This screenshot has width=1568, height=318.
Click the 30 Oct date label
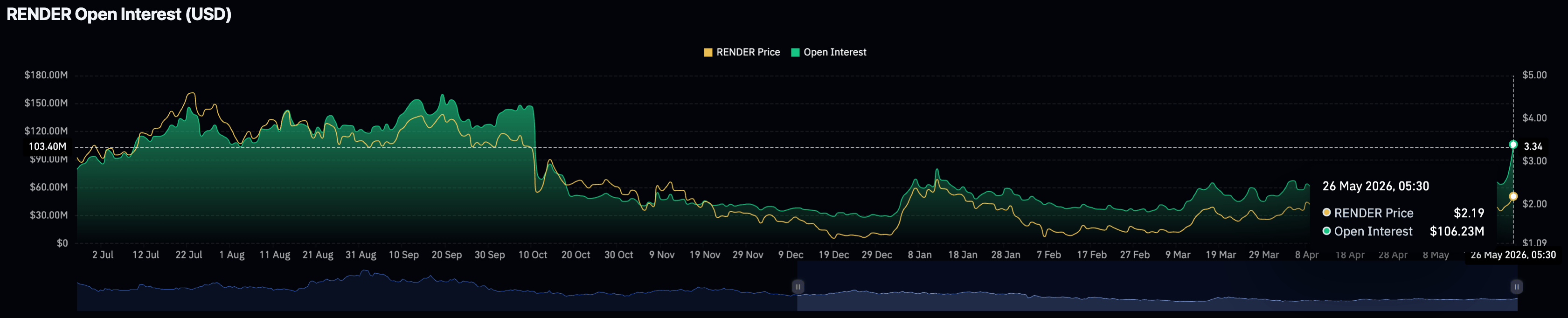[x=618, y=255]
